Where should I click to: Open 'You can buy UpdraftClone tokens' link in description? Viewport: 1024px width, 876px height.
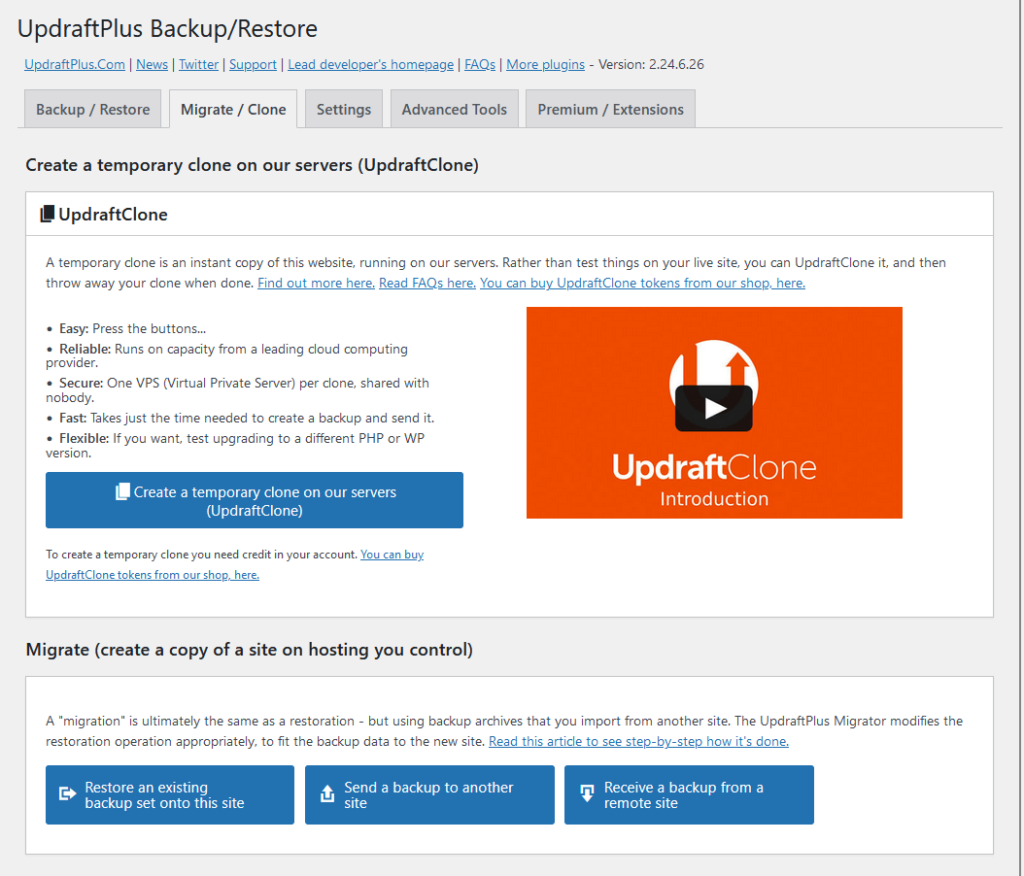click(x=643, y=283)
